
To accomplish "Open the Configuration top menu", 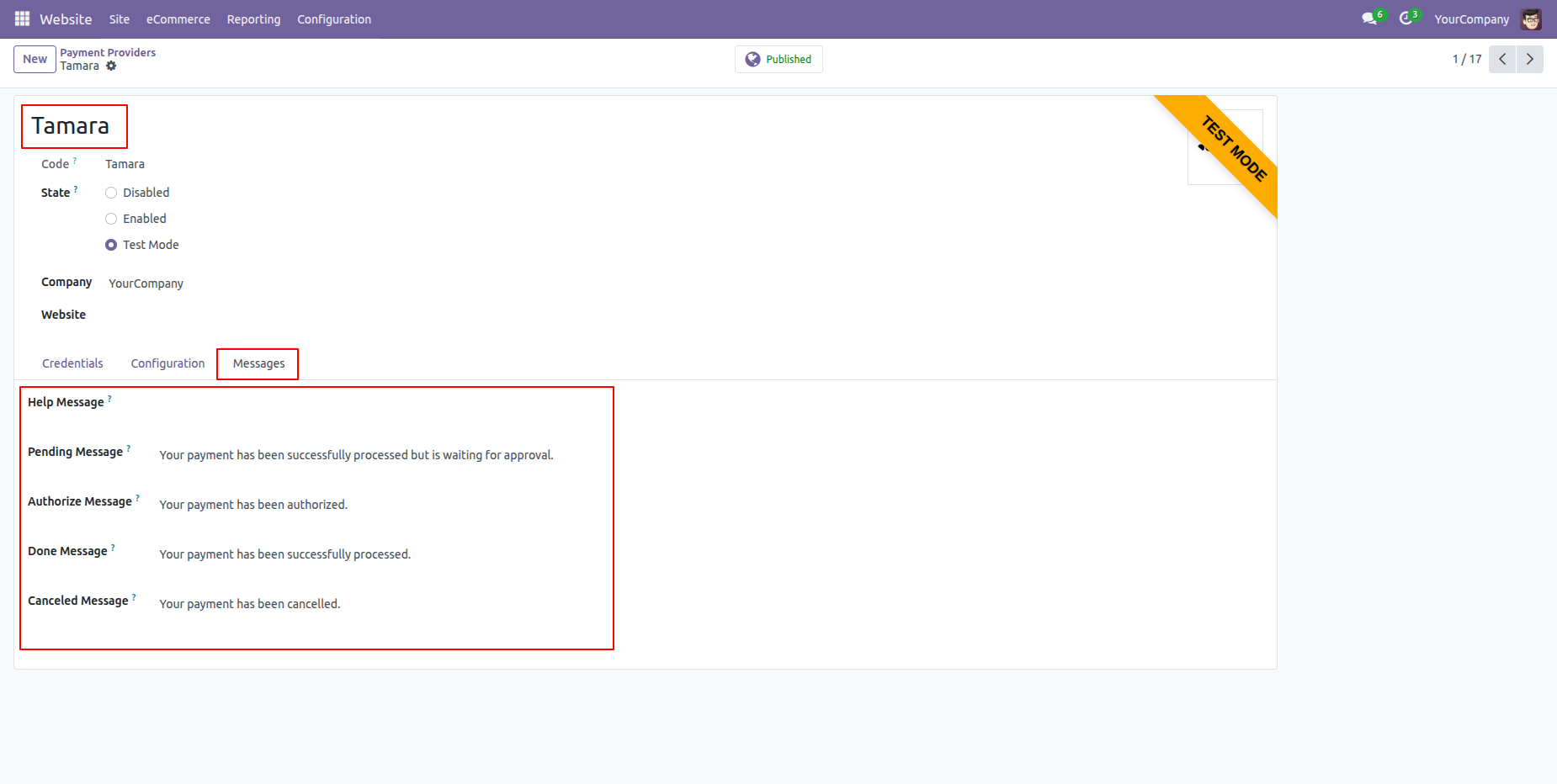I will [x=334, y=19].
